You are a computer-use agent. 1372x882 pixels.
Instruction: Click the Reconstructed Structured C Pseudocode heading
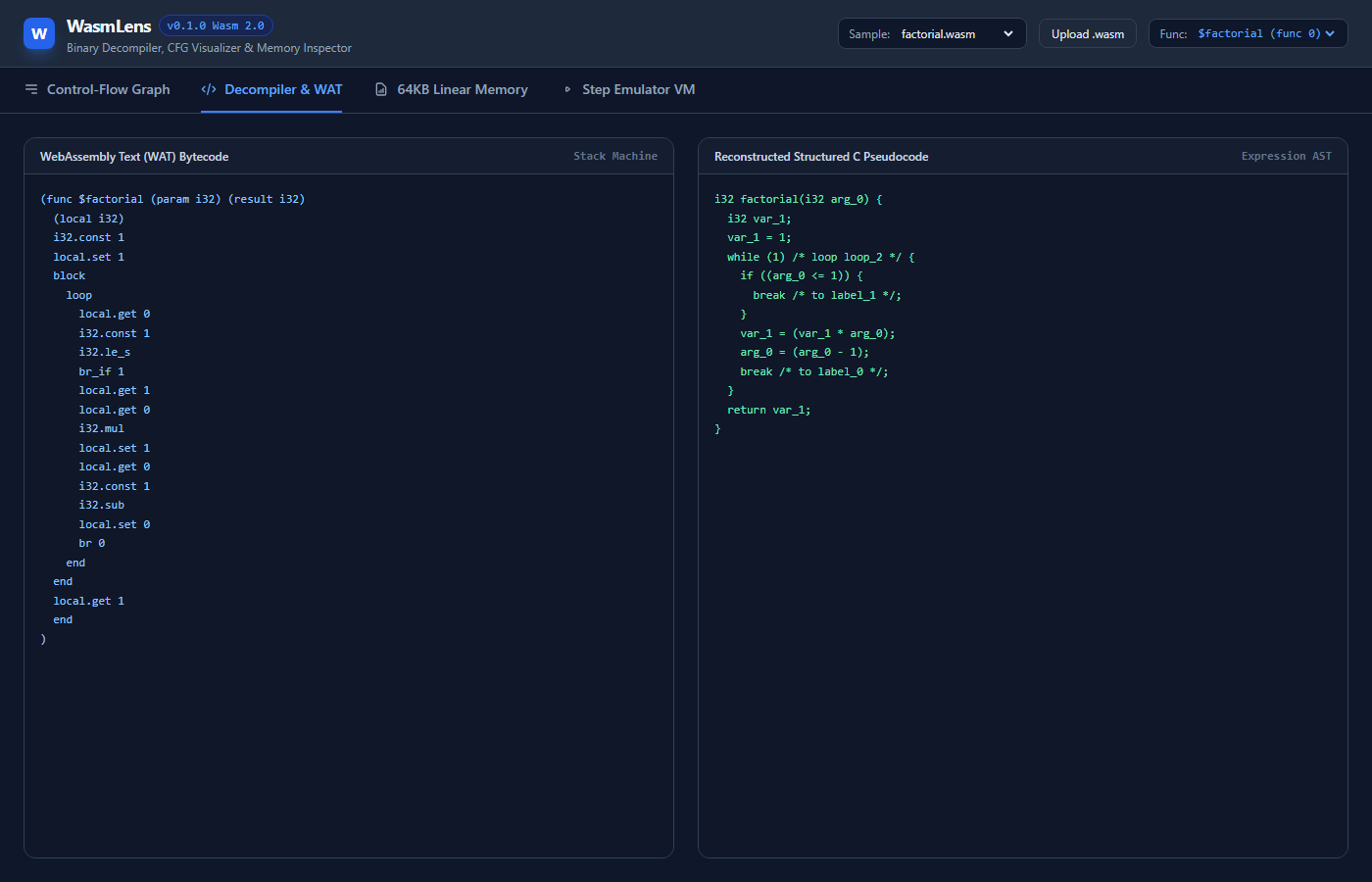[821, 157]
